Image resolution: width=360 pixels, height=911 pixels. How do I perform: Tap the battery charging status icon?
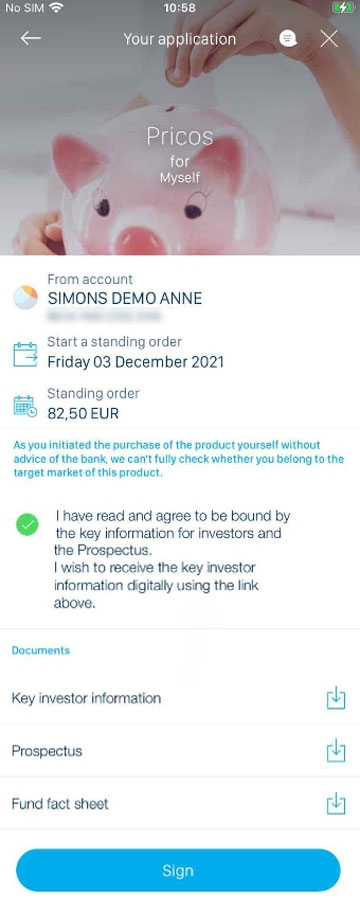coord(343,8)
